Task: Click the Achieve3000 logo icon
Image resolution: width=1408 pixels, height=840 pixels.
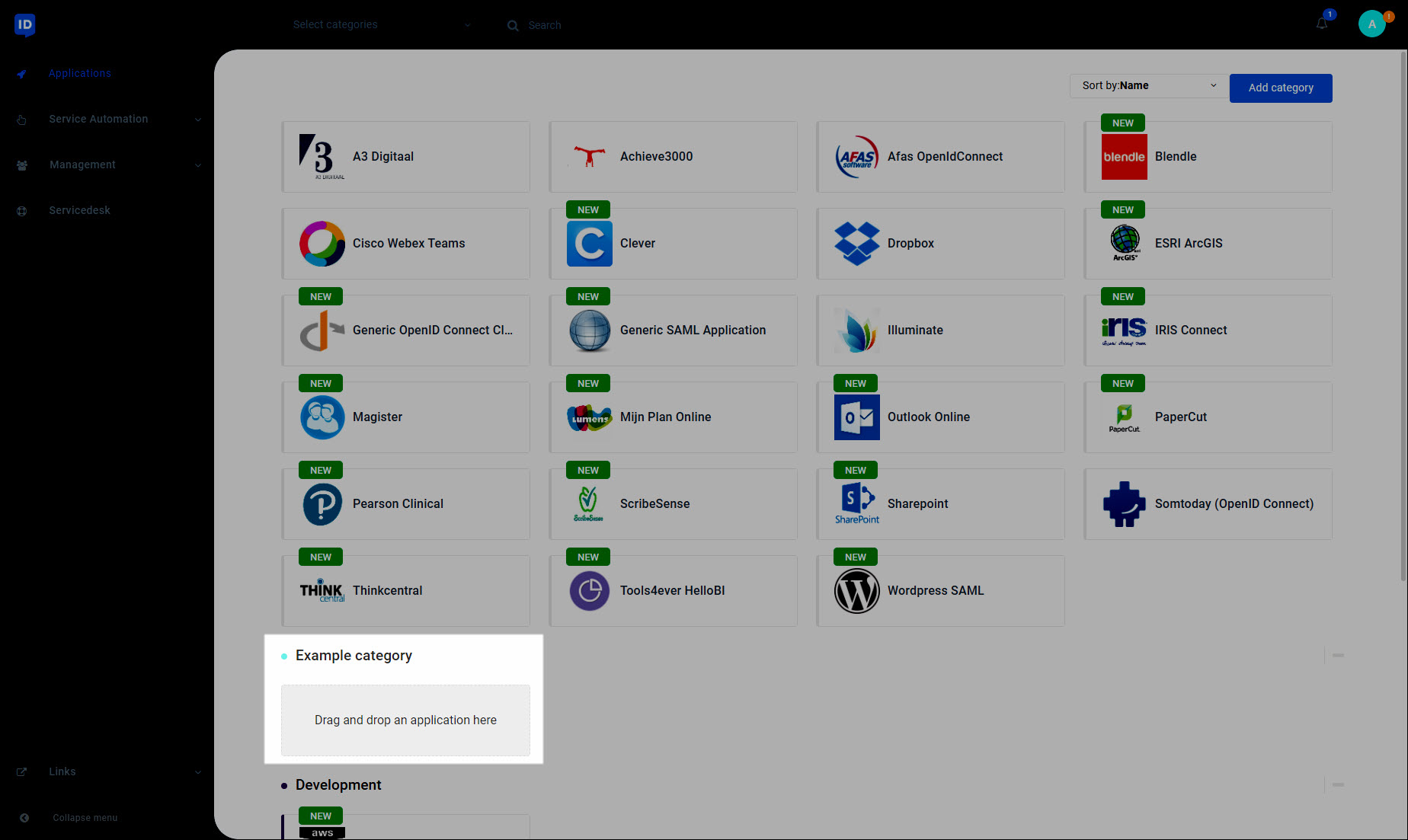Action: click(x=590, y=157)
